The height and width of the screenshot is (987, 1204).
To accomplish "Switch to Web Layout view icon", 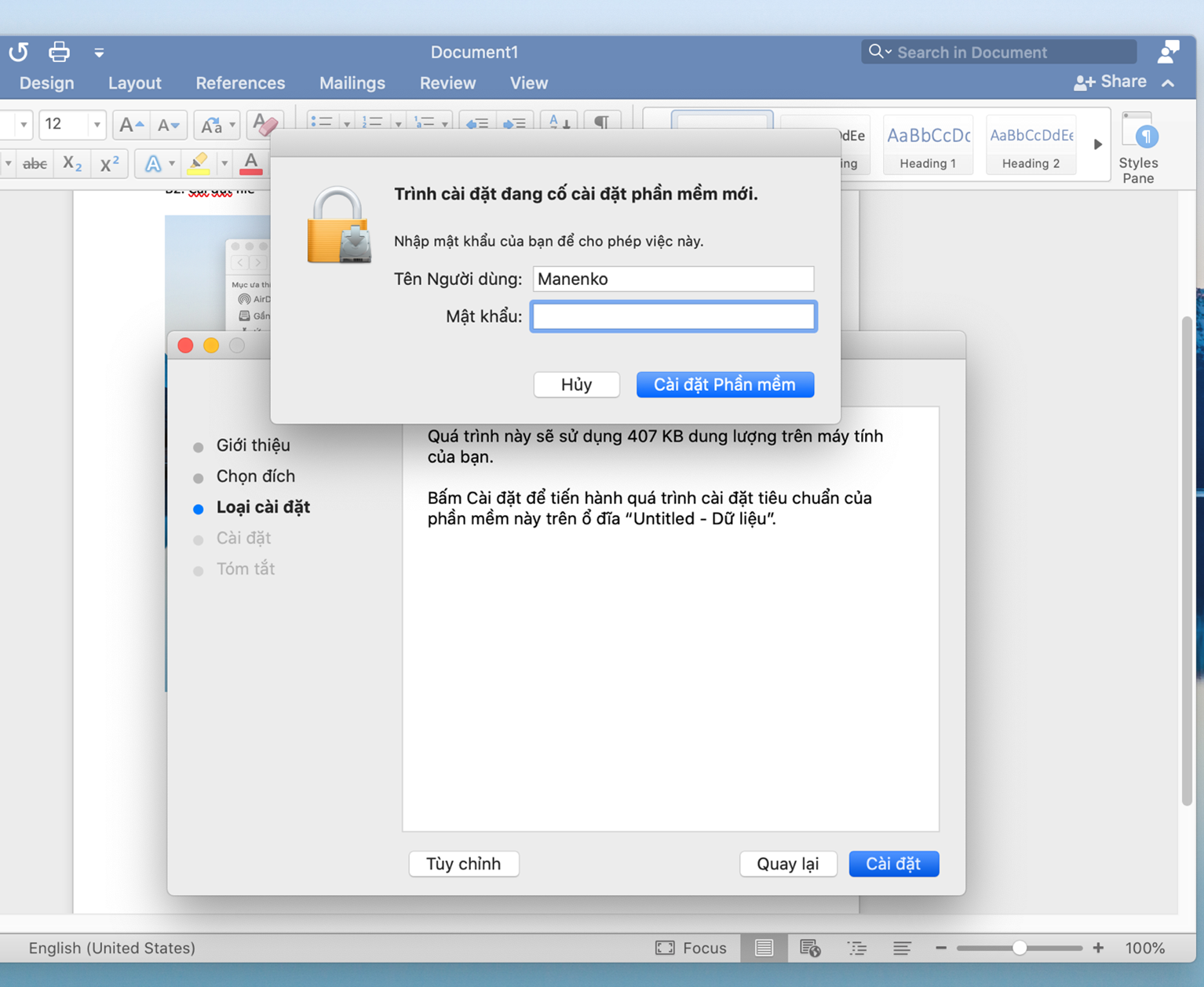I will [809, 948].
